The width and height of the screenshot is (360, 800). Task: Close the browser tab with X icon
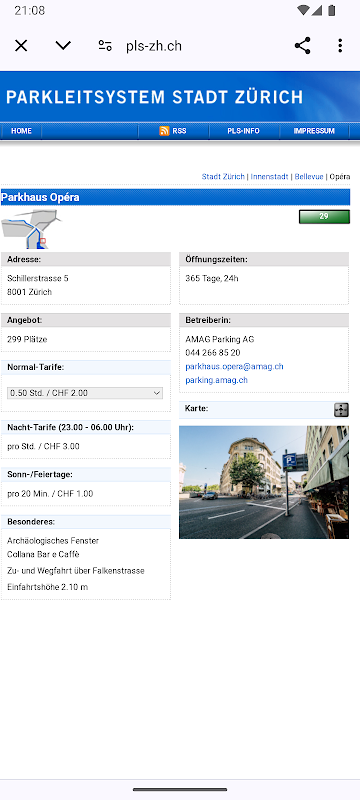(x=21, y=46)
